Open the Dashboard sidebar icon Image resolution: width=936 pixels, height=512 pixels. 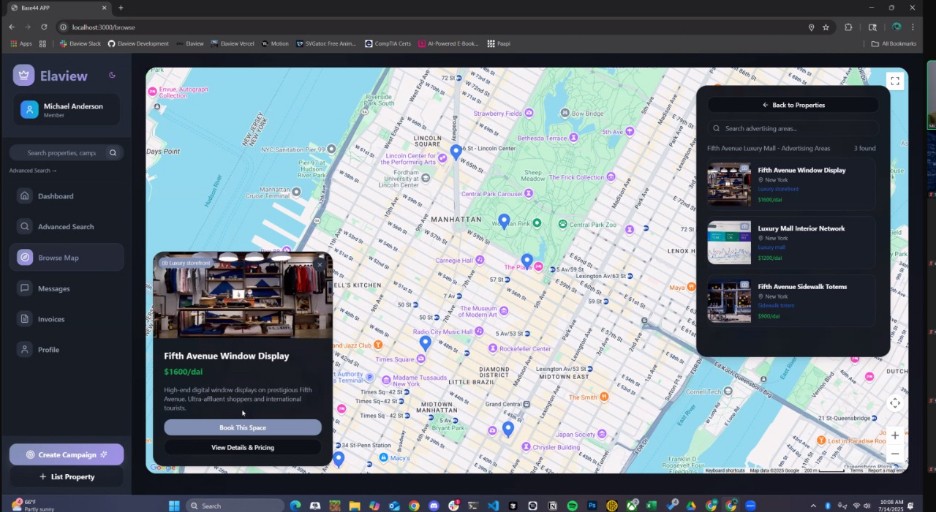click(x=25, y=196)
